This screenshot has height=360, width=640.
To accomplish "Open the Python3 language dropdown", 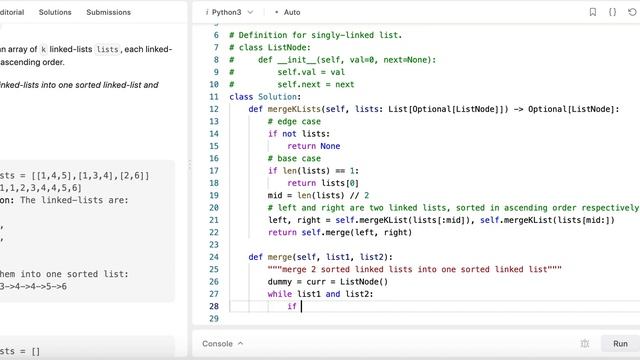I will (x=229, y=12).
